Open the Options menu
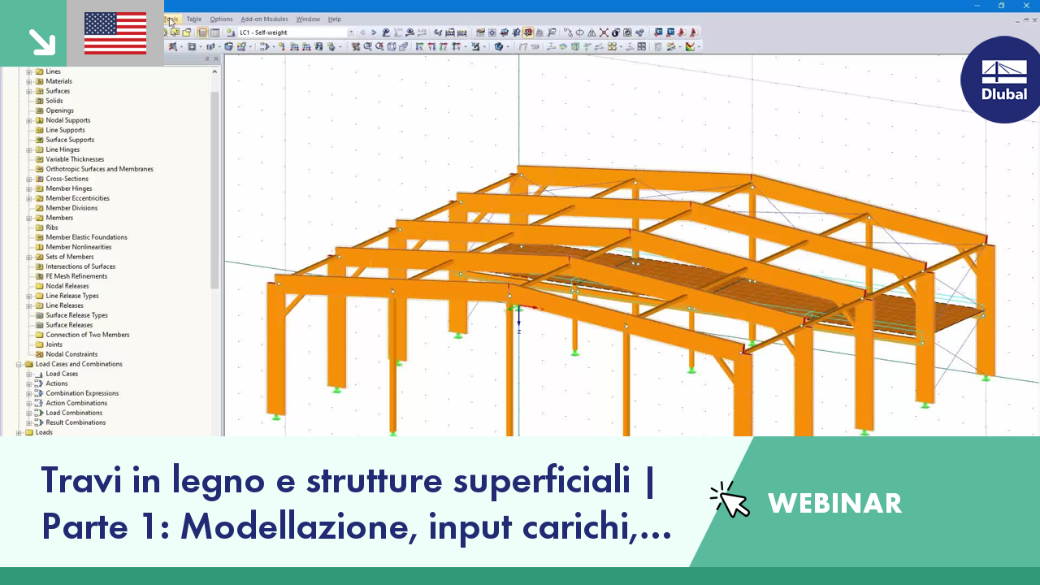The image size is (1040, 585). 221,19
